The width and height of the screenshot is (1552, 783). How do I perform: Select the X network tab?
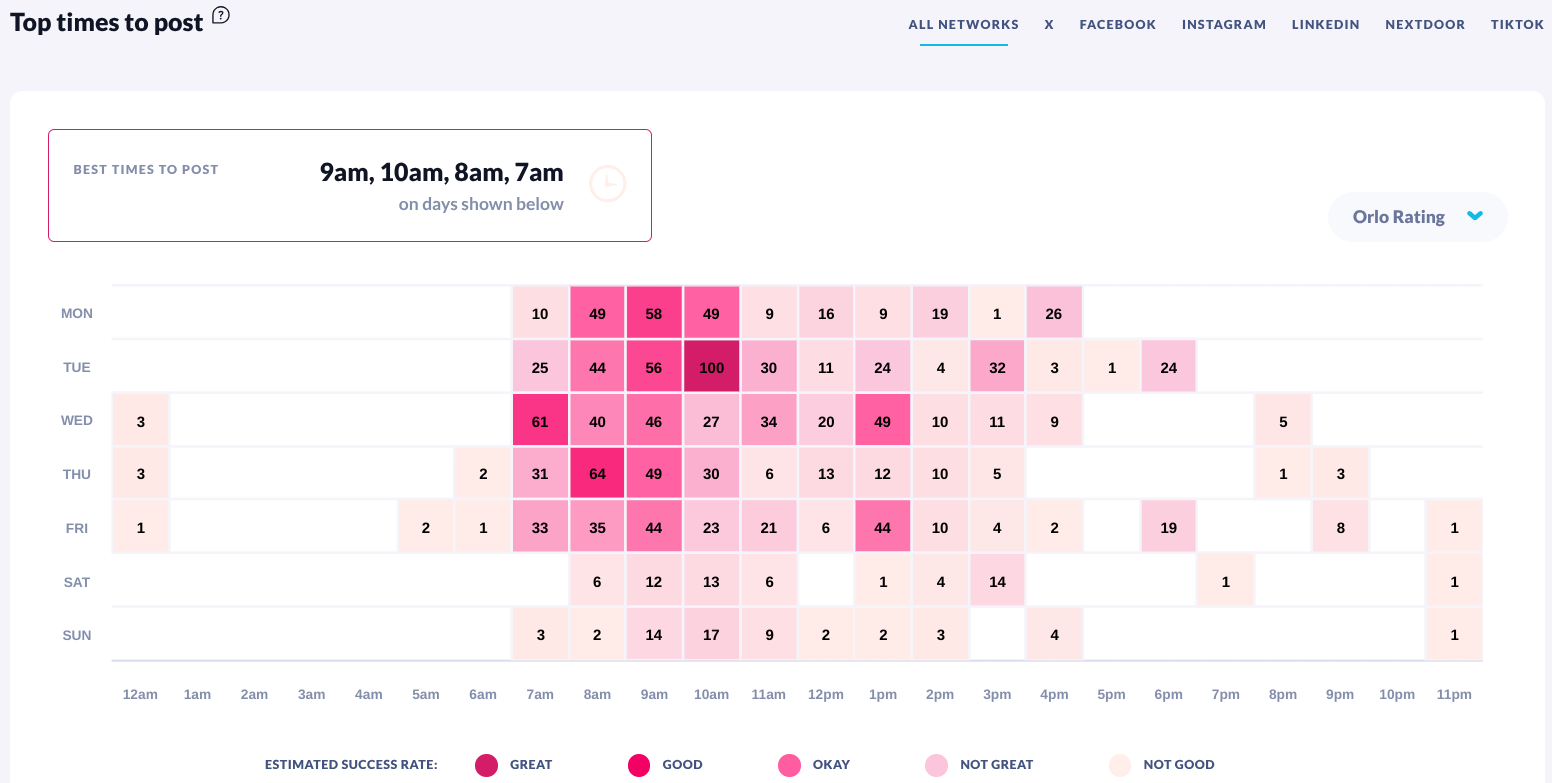coord(1049,25)
